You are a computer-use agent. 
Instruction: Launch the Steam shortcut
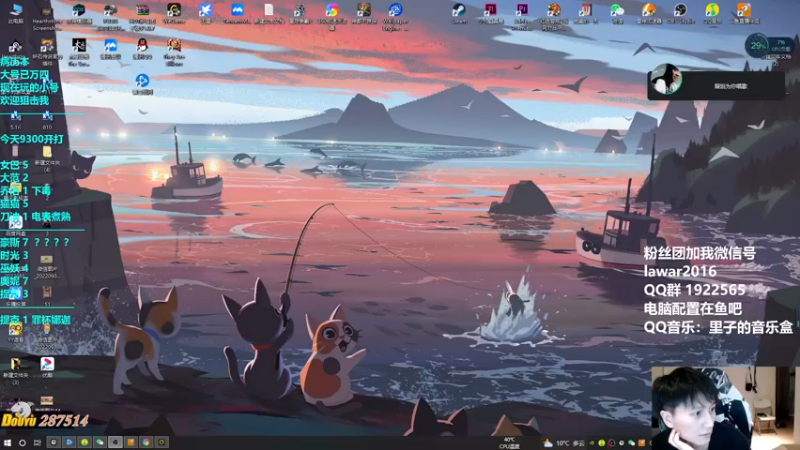[x=459, y=13]
